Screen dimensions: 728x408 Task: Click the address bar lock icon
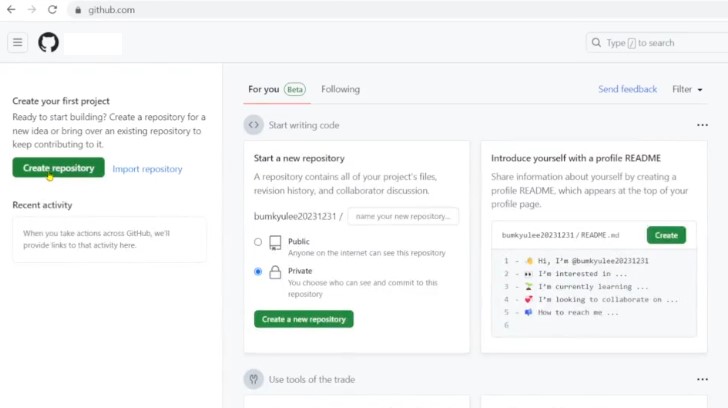click(x=78, y=10)
